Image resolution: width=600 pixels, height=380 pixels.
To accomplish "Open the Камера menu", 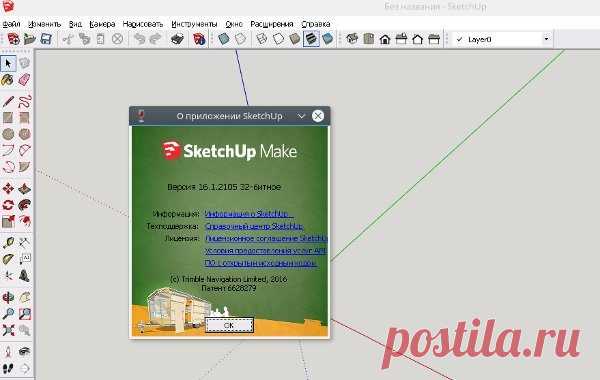I will (102, 24).
